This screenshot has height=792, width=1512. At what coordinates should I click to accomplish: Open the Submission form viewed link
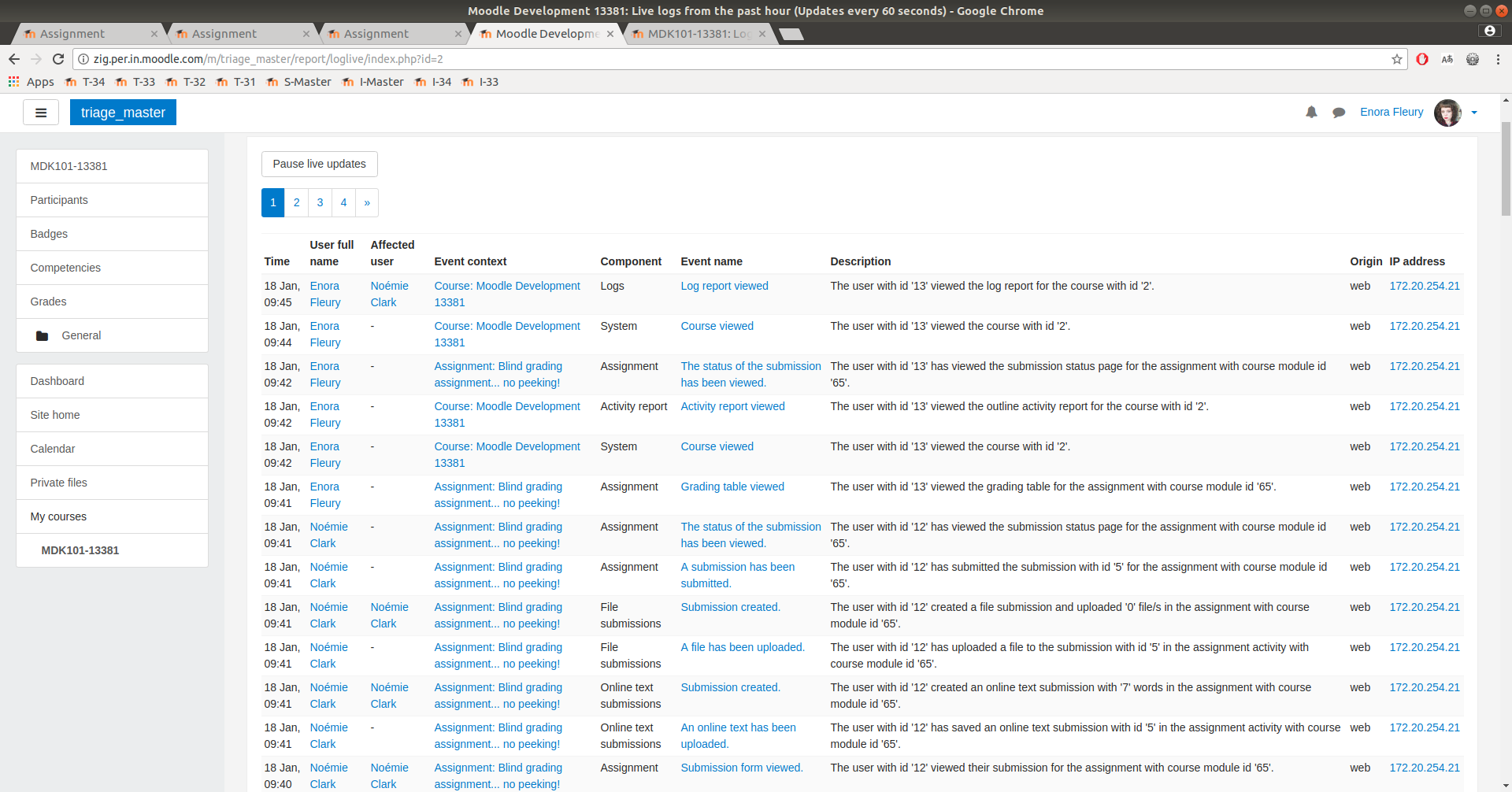[742, 768]
